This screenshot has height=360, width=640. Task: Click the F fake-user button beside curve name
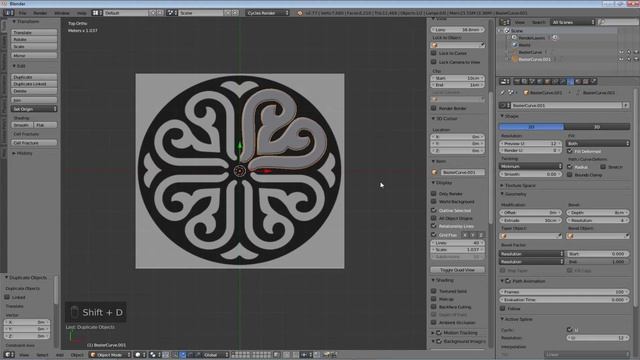click(626, 105)
